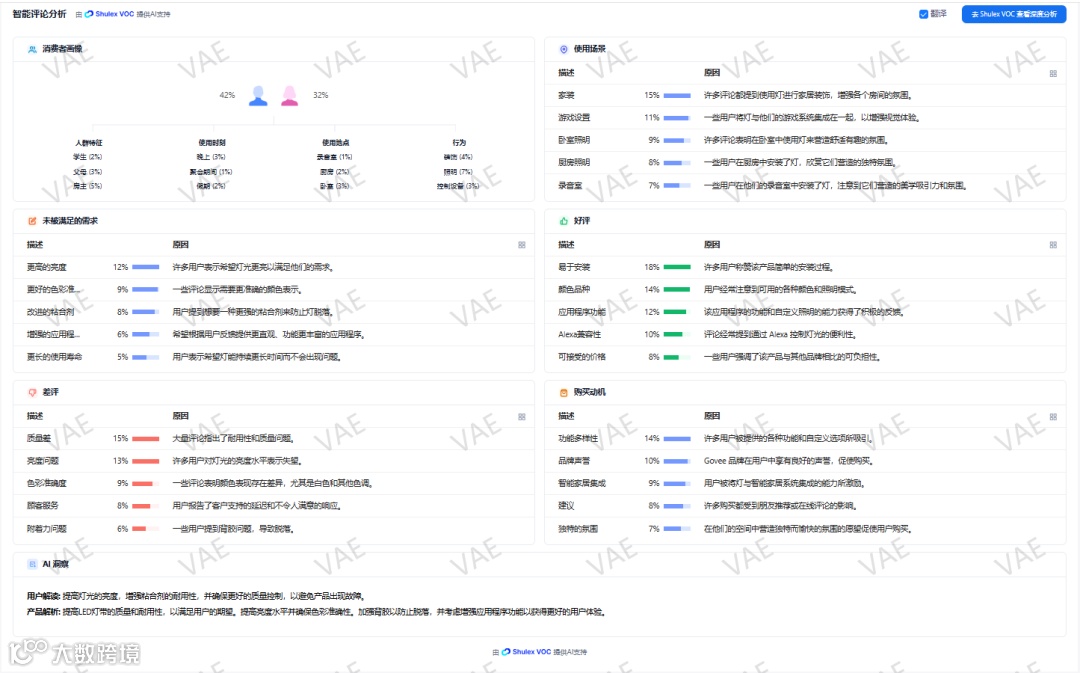The height and width of the screenshot is (673, 1080).
Task: Select the 应用程序功能 row in 好评
Action: pyautogui.click(x=805, y=312)
